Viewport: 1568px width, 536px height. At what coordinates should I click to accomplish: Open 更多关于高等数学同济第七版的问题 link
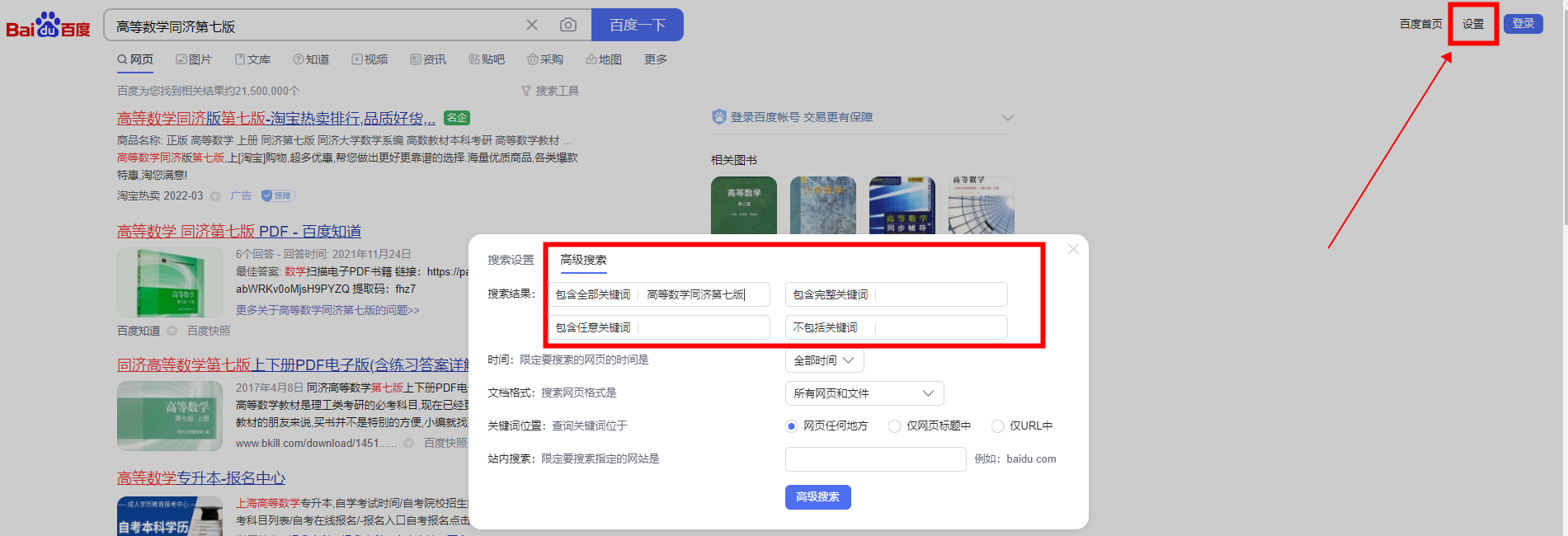click(327, 310)
